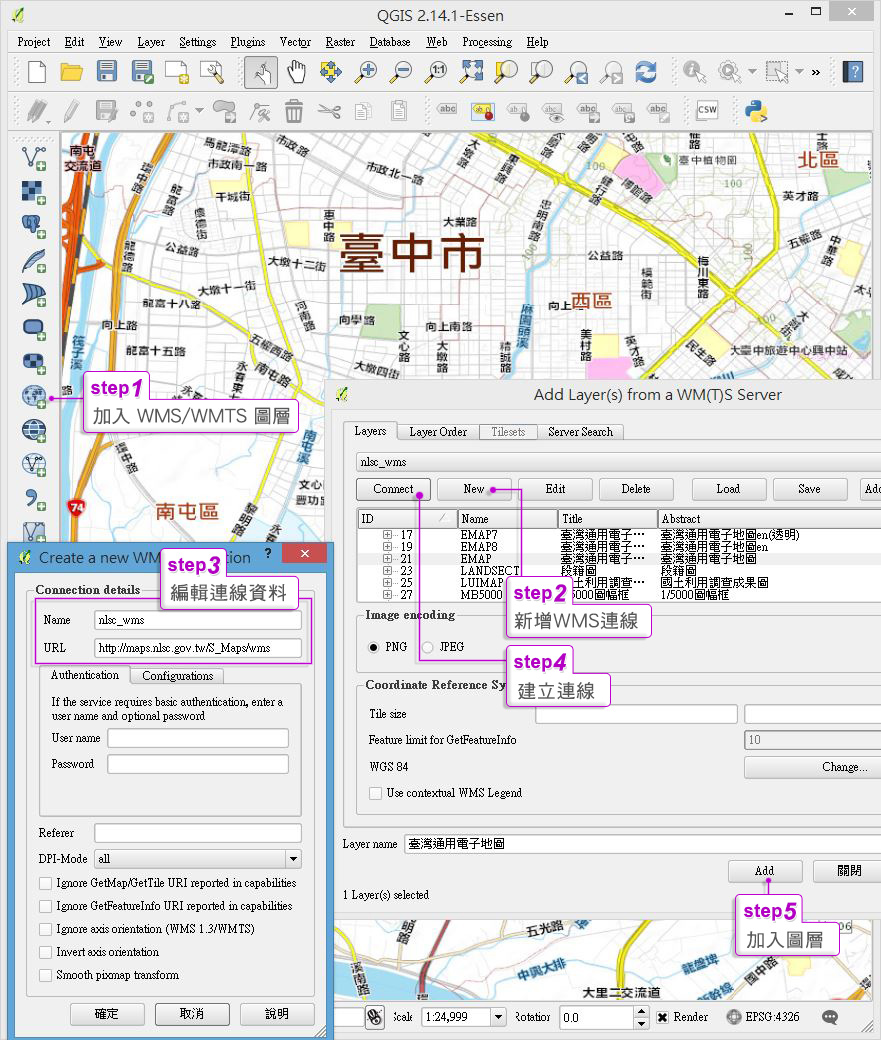Select the Pan Map hand tool
The height and width of the screenshot is (1040, 881).
(296, 72)
